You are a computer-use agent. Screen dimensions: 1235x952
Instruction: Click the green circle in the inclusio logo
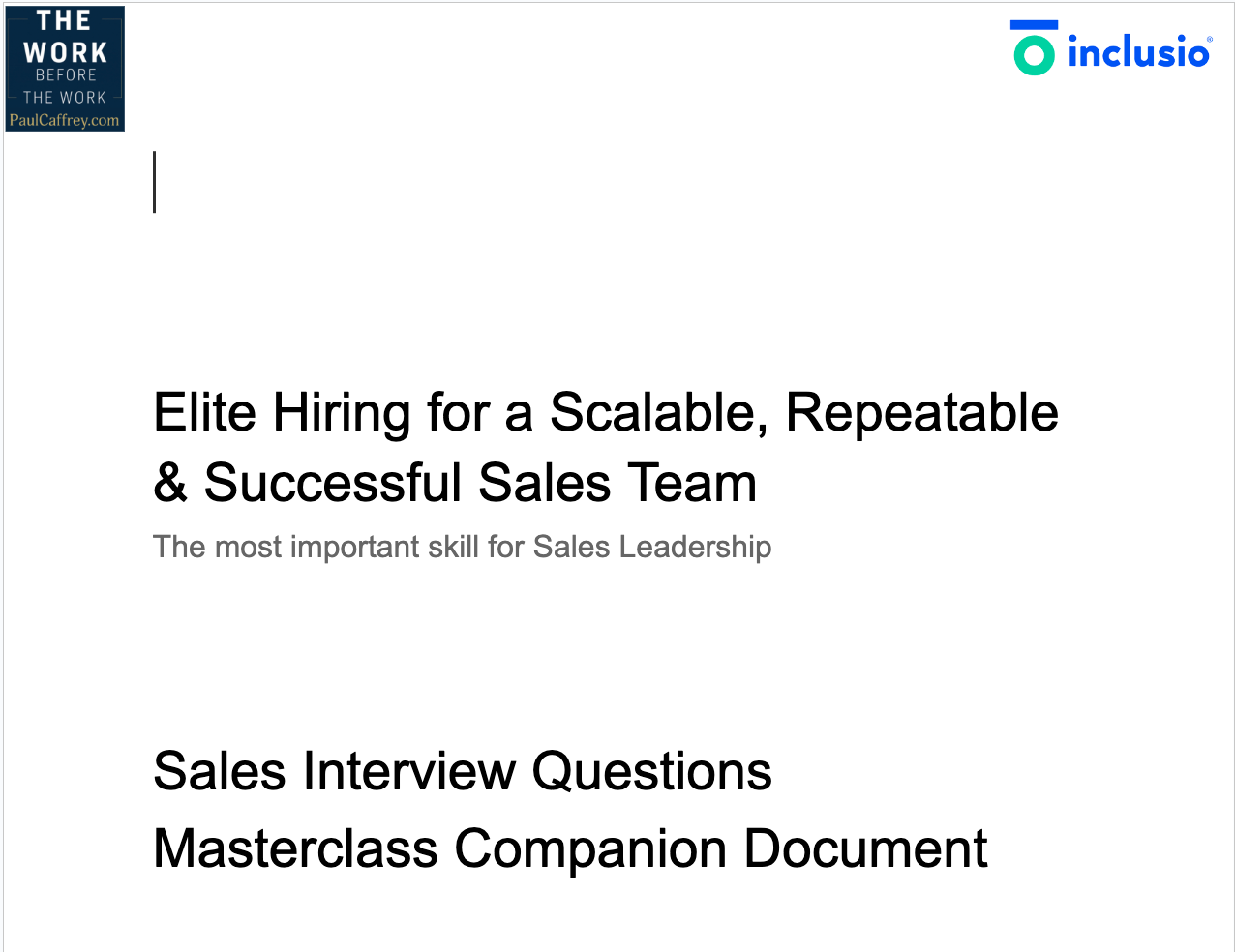tap(1034, 55)
